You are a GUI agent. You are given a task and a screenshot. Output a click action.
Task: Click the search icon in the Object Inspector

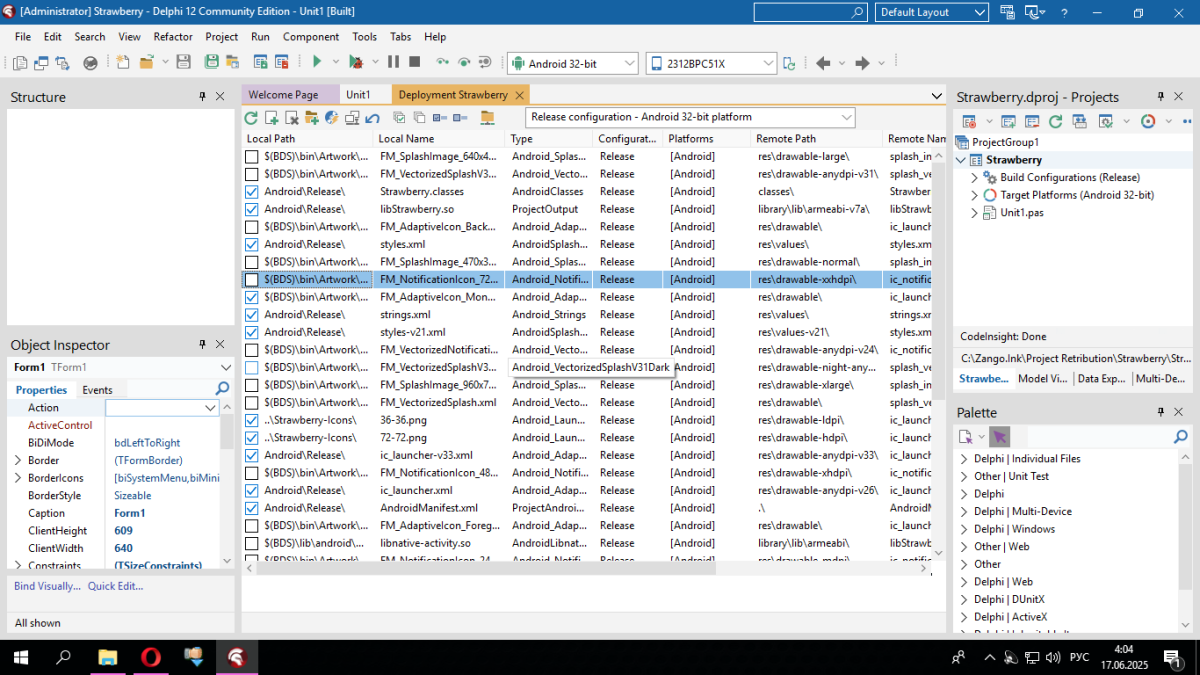(x=223, y=389)
